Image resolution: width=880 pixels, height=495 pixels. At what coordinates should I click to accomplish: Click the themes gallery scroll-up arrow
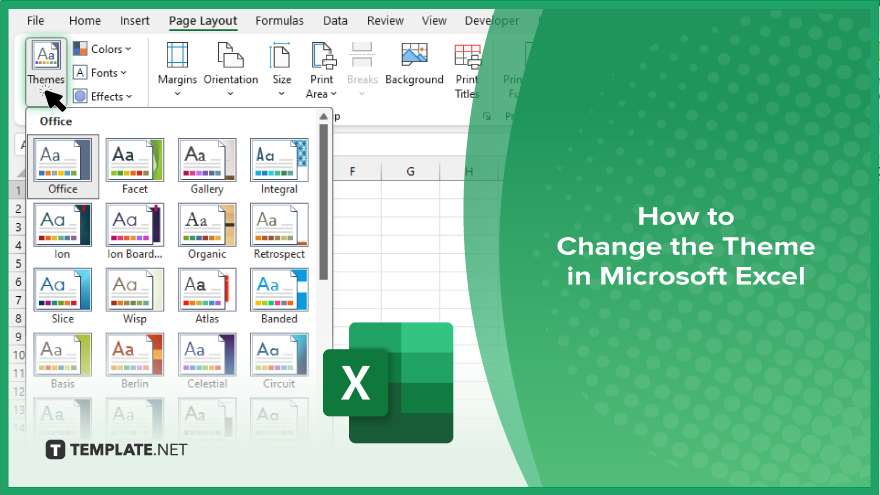[323, 117]
